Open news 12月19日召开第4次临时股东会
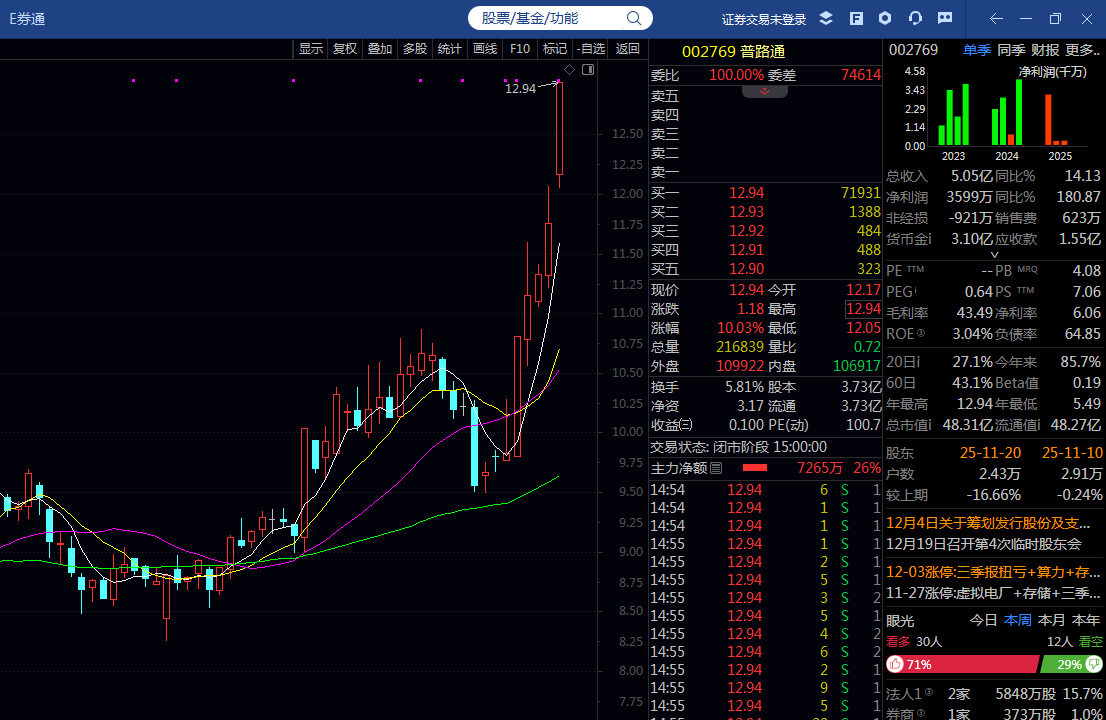This screenshot has height=720, width=1106. click(984, 544)
